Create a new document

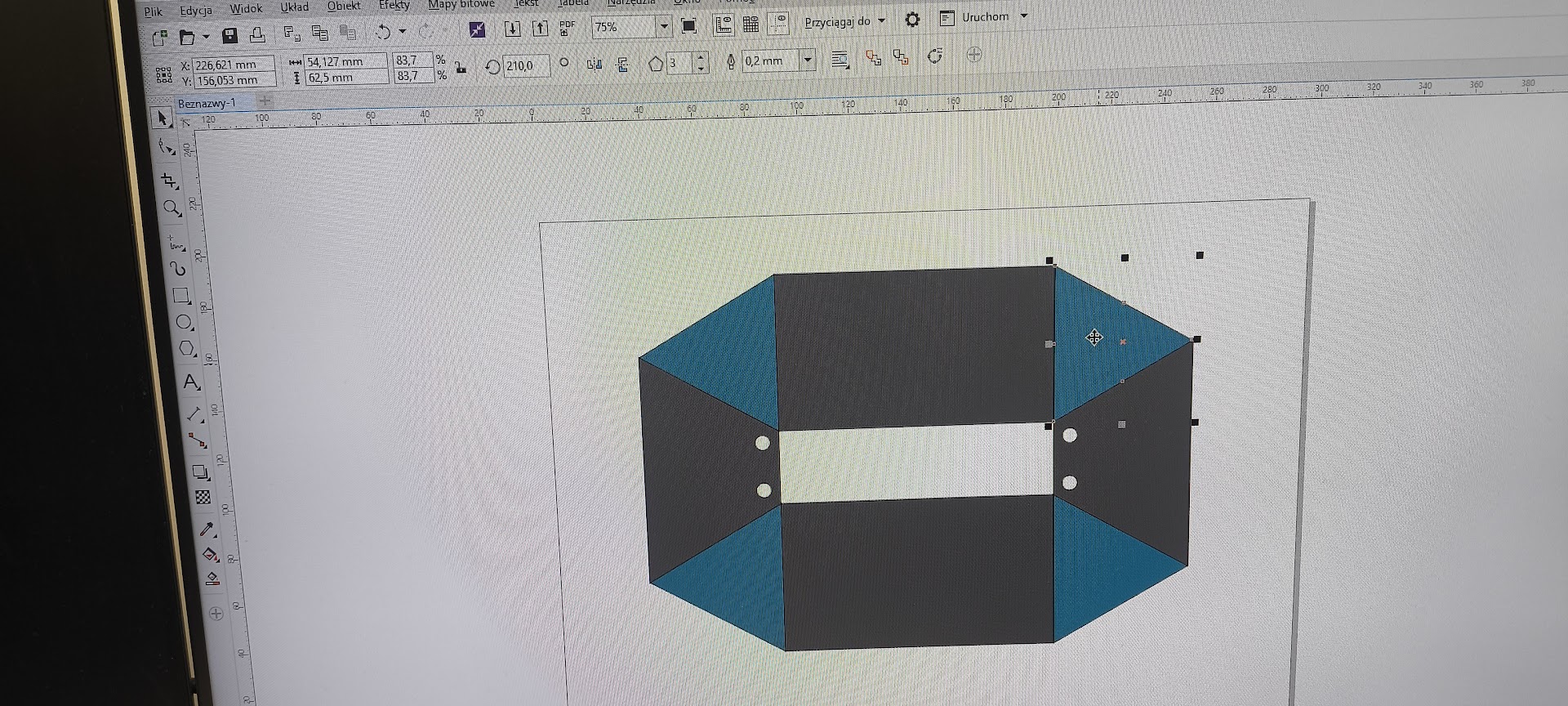159,37
